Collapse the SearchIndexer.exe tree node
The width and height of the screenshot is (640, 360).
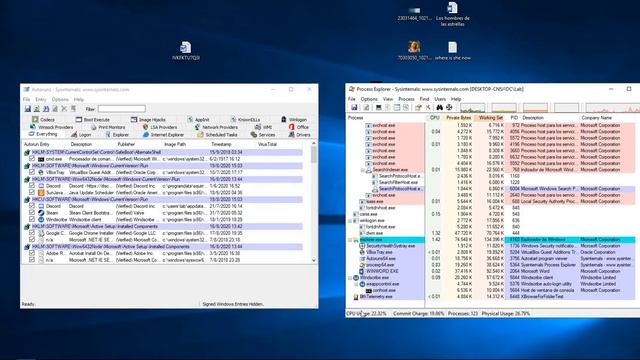(362, 170)
